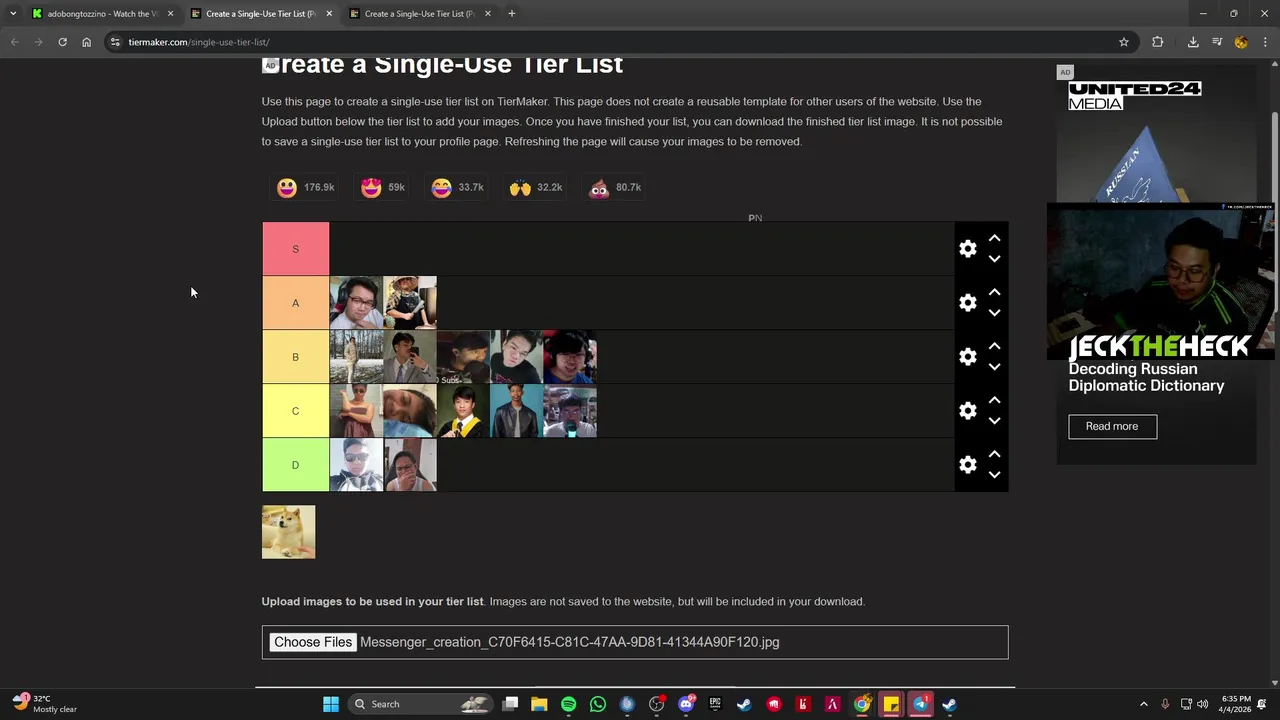Viewport: 1280px width, 720px height.
Task: Close the active Tier List tab
Action: 329,14
